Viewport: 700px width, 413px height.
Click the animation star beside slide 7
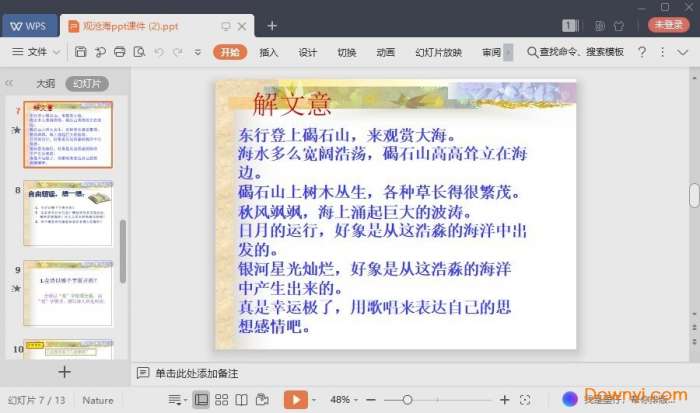[x=16, y=130]
